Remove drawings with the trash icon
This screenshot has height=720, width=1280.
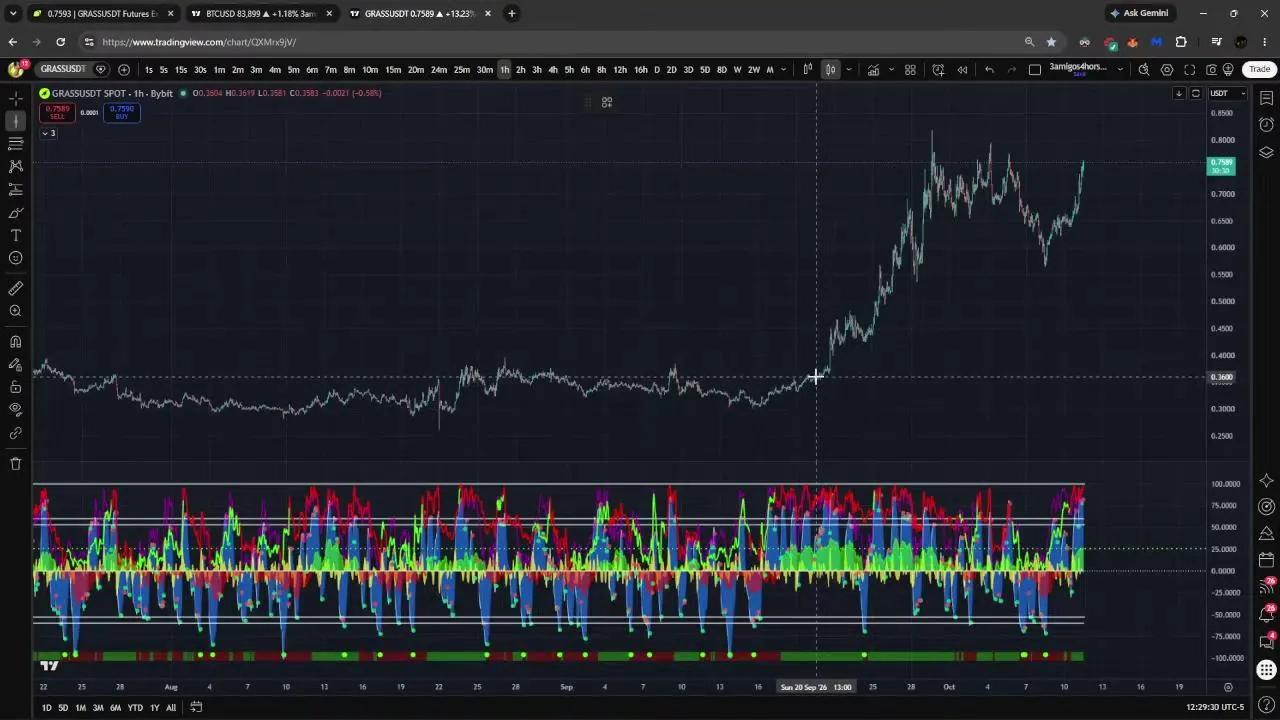point(15,463)
